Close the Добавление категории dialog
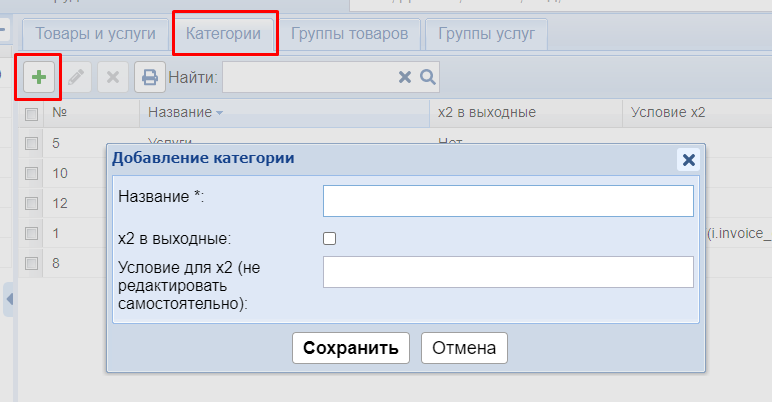This screenshot has height=402, width=772. [x=687, y=159]
